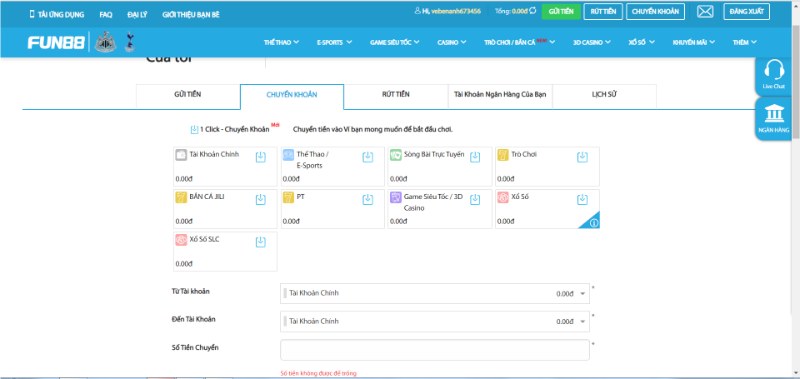The image size is (800, 379).
Task: Switch to the RÚT TIỀN tab
Action: [x=396, y=96]
